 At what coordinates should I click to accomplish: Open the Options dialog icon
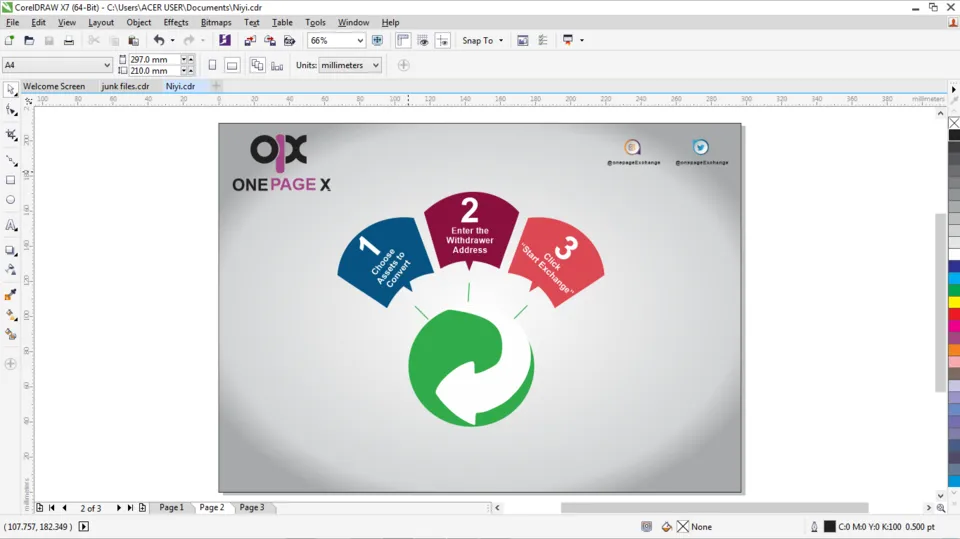tap(542, 40)
